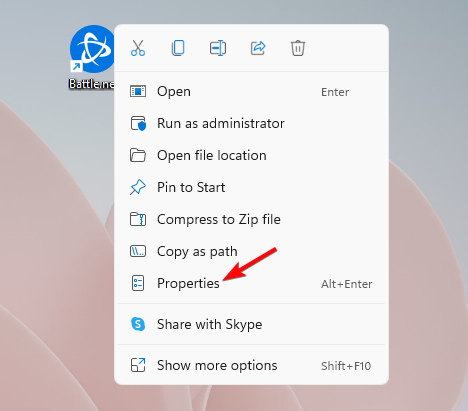Select the Battle.net desktop shortcut
The width and height of the screenshot is (468, 411).
92,57
